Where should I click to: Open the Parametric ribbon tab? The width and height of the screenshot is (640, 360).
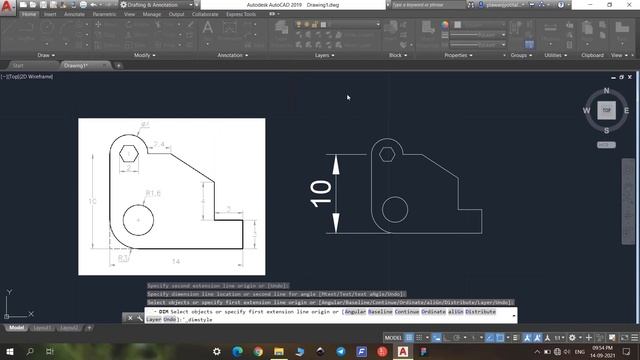[104, 14]
